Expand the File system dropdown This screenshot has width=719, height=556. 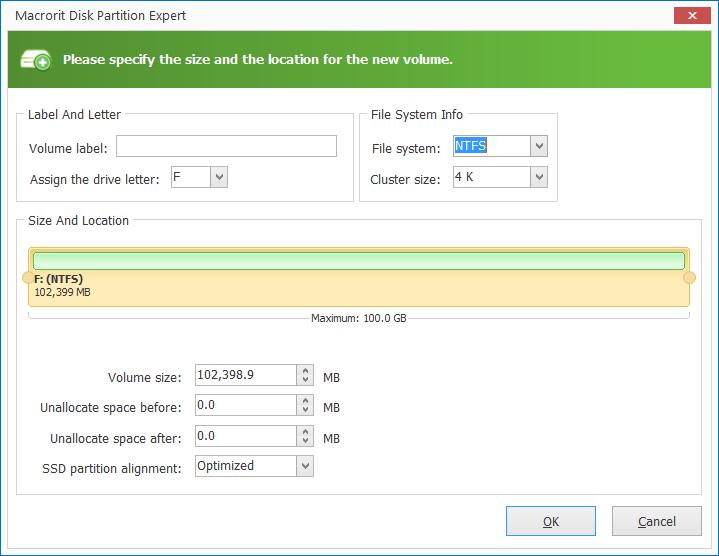539,146
